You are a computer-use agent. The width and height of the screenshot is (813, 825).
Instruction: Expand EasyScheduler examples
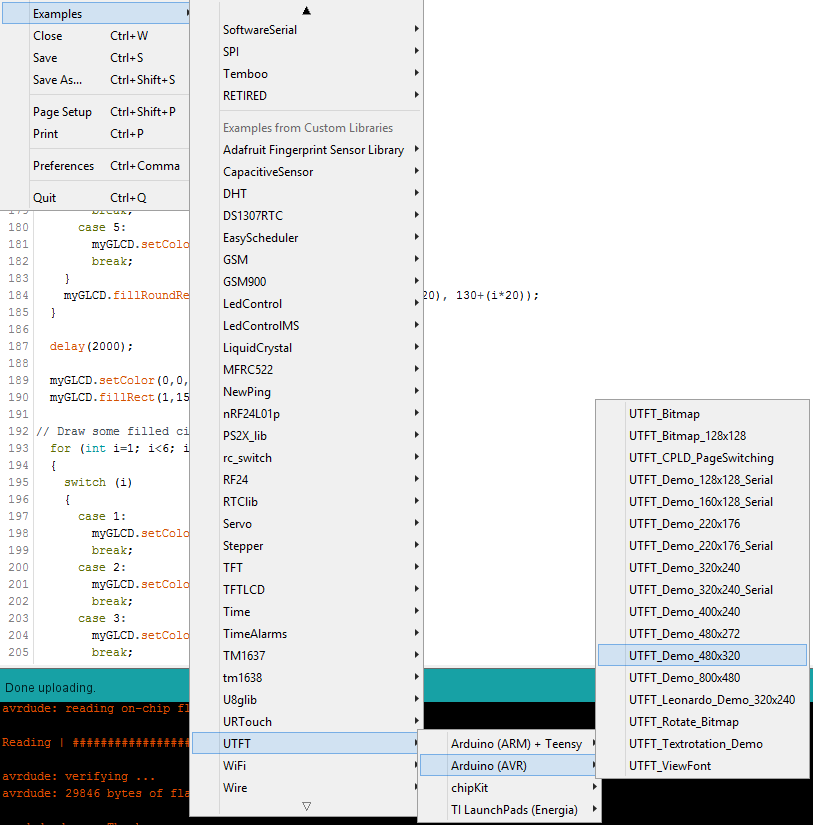[x=306, y=238]
